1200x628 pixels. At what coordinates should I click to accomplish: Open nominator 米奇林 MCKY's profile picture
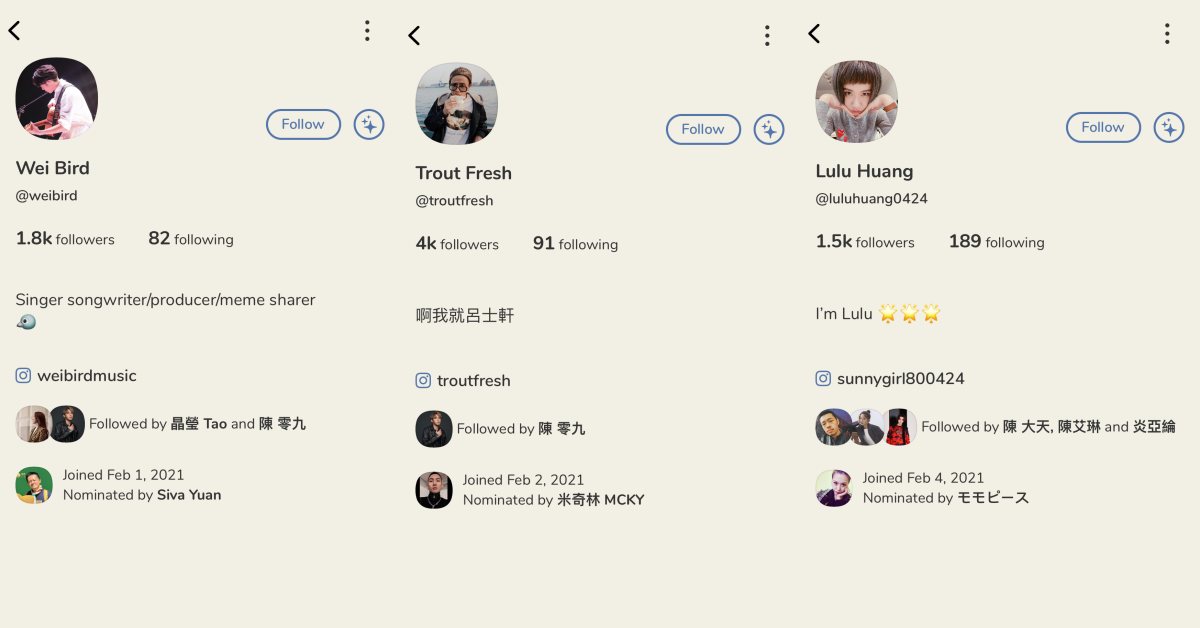click(434, 490)
